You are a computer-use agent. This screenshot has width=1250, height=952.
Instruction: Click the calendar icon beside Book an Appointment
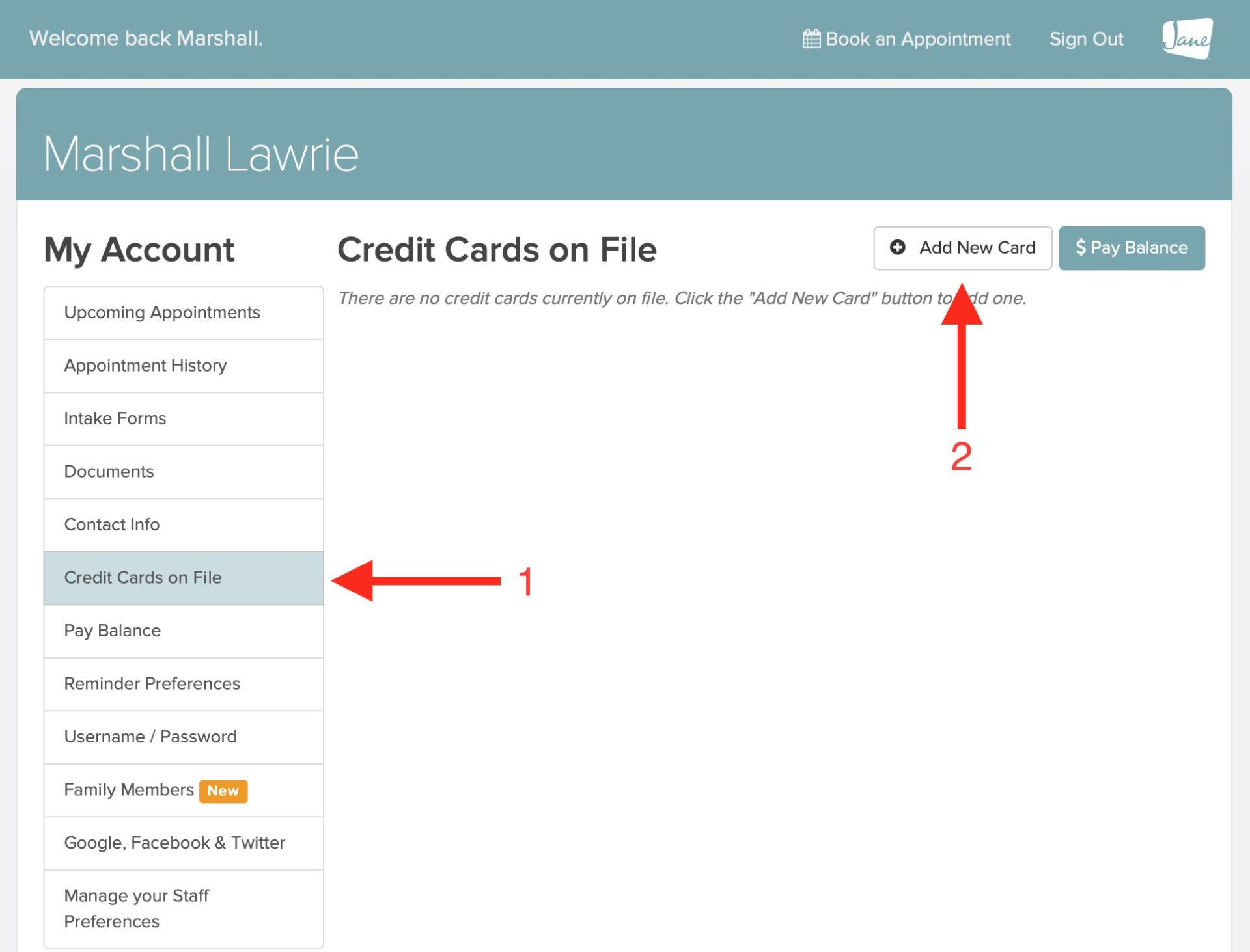(x=811, y=38)
